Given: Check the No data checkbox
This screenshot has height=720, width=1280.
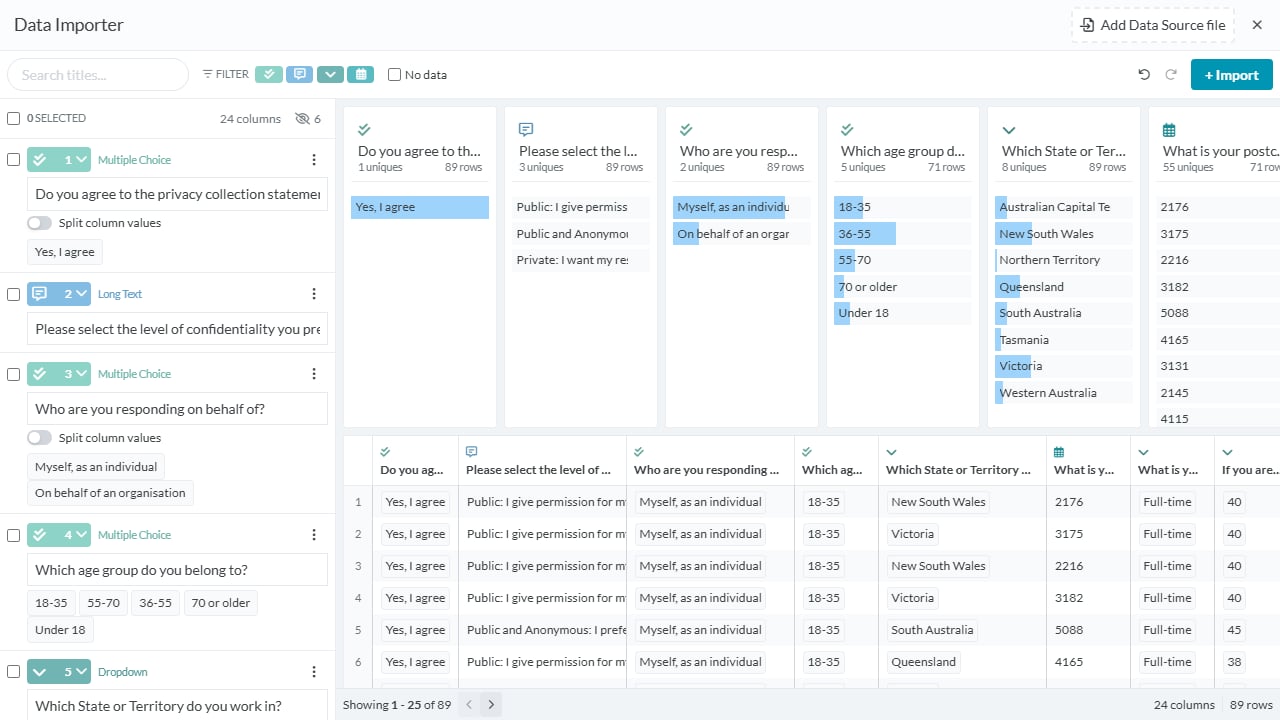Looking at the screenshot, I should [x=394, y=75].
